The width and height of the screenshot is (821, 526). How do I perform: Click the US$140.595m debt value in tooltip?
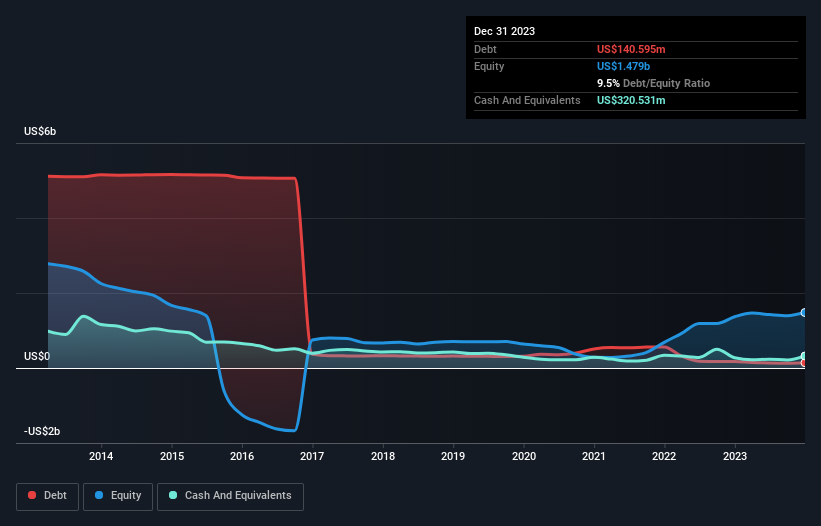click(x=631, y=49)
